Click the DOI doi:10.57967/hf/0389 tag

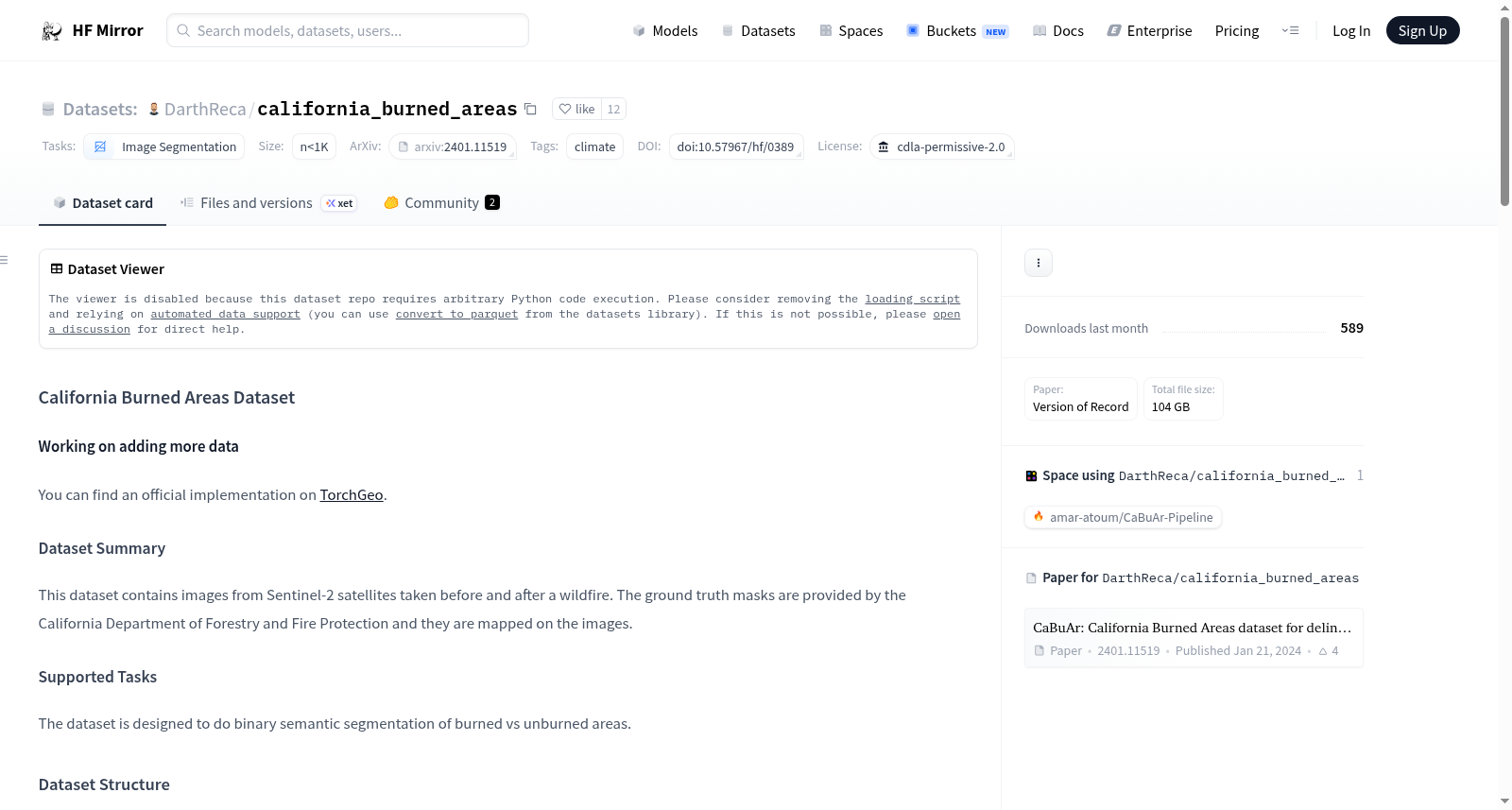point(735,146)
